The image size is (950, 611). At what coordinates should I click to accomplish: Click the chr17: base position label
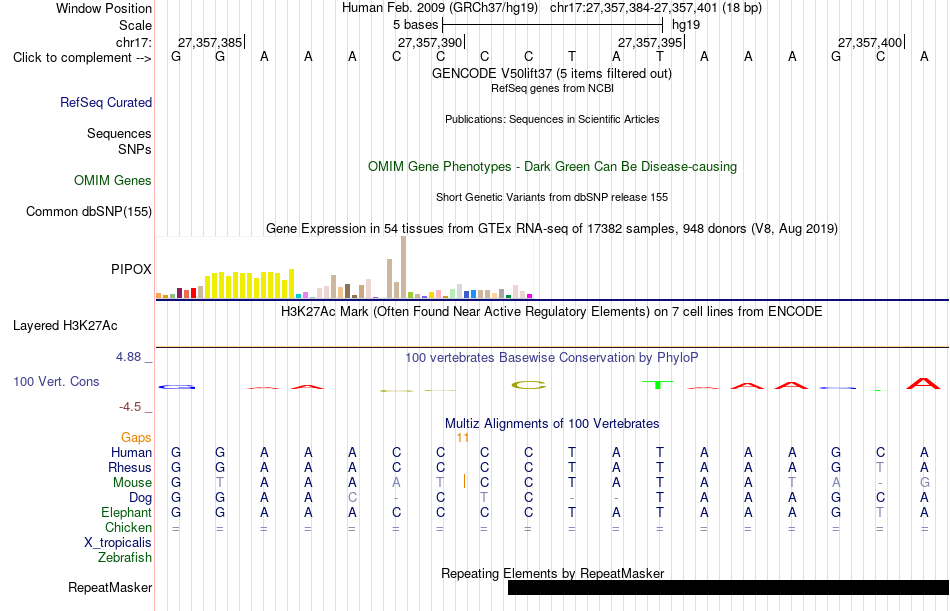click(x=134, y=42)
